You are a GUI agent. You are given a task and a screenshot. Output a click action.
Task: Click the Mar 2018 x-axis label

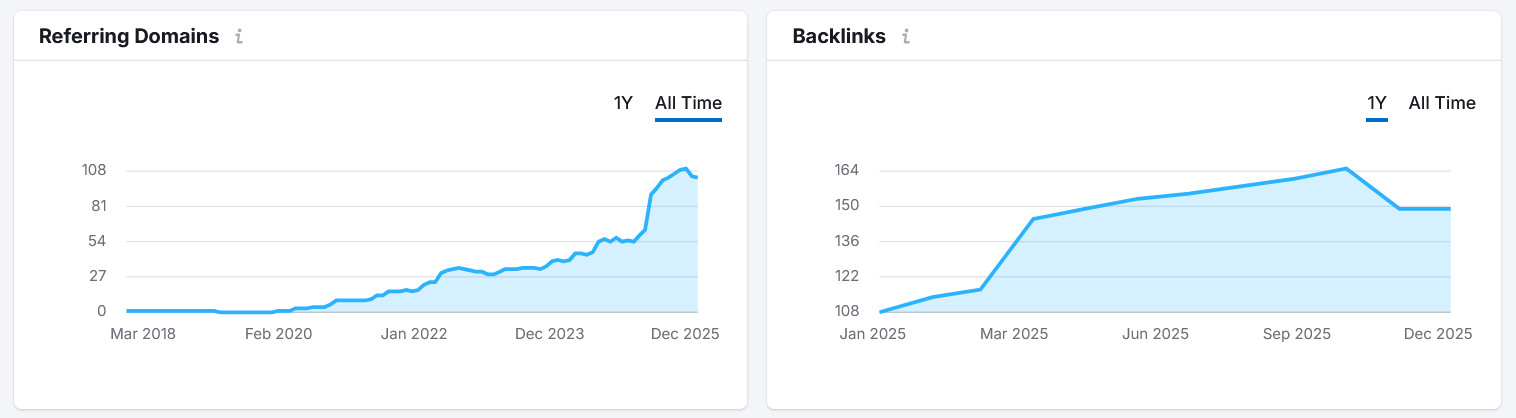click(144, 334)
